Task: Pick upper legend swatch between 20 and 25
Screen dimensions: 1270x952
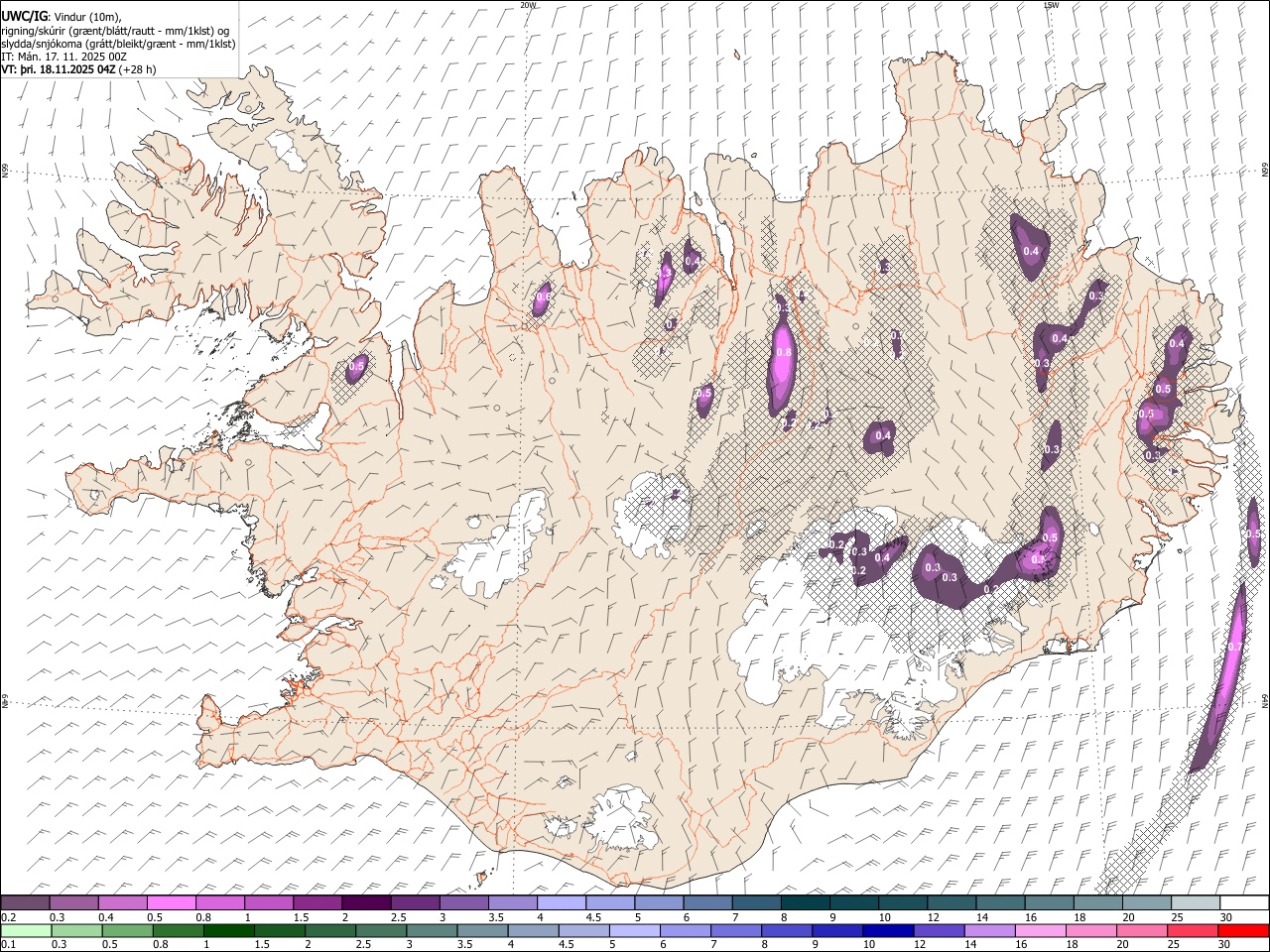Action: pos(1146,902)
